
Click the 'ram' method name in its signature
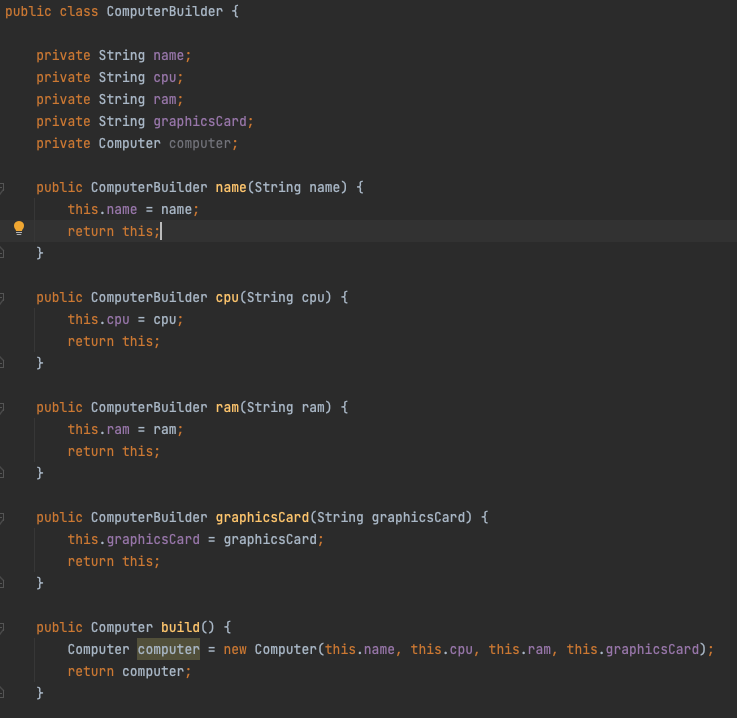227,407
